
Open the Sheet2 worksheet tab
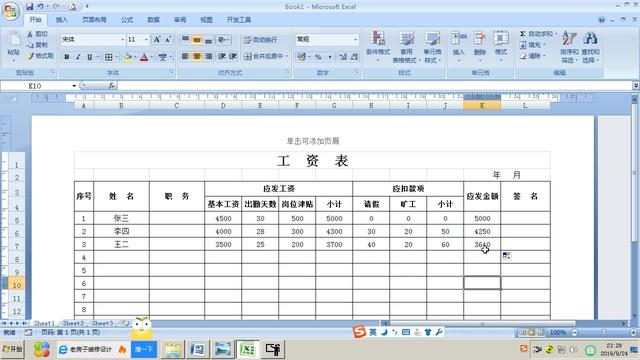click(x=73, y=323)
